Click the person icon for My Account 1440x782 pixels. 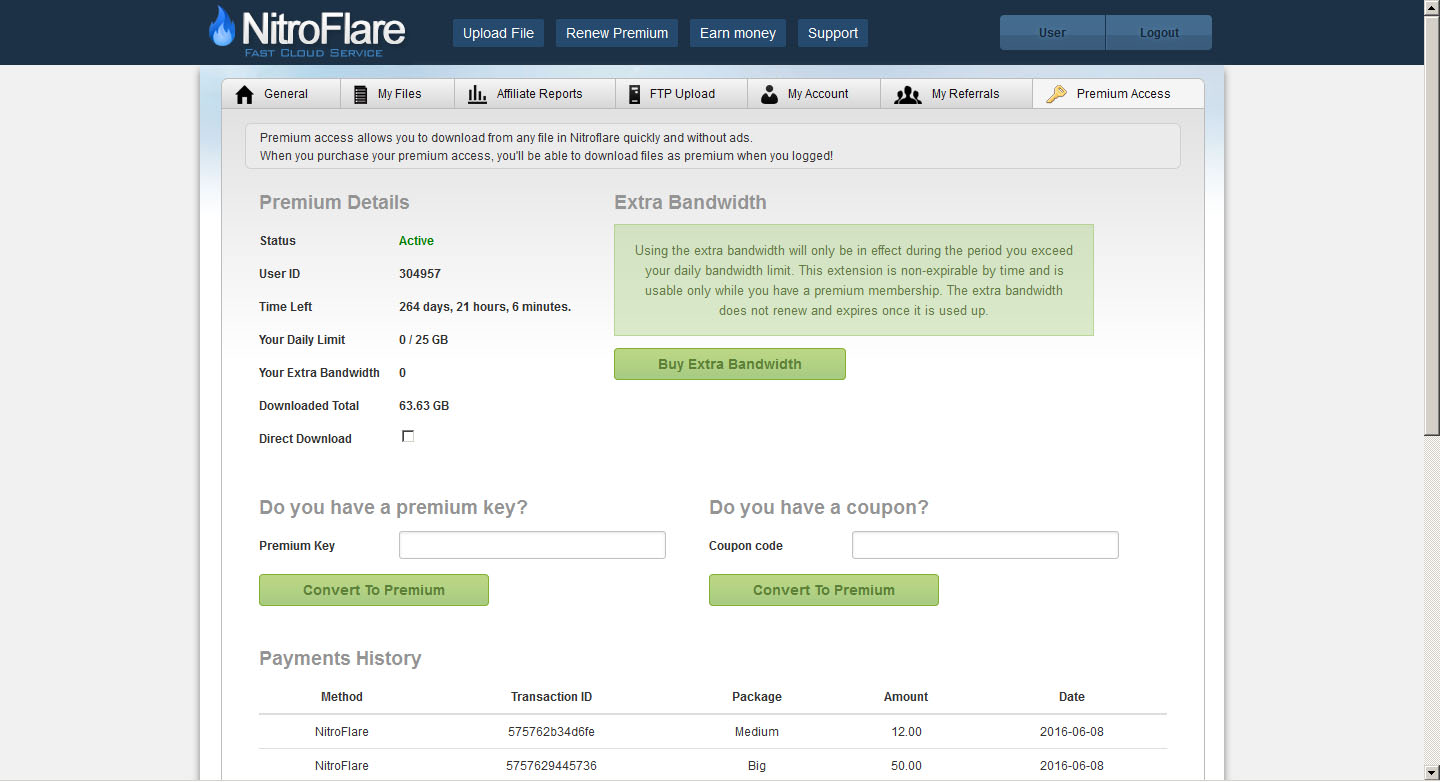pyautogui.click(x=769, y=94)
